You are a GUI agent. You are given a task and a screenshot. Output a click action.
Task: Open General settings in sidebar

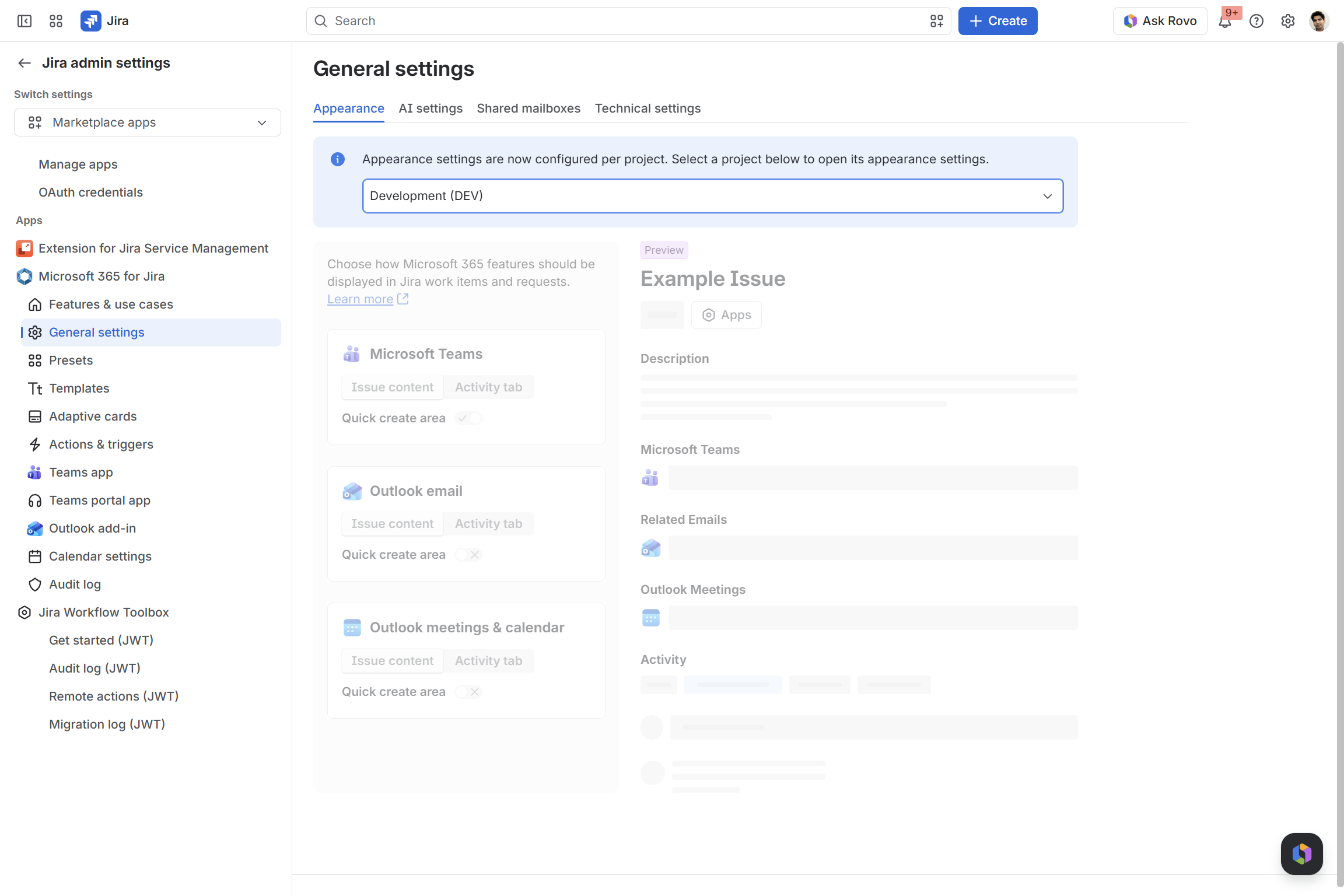[151, 332]
